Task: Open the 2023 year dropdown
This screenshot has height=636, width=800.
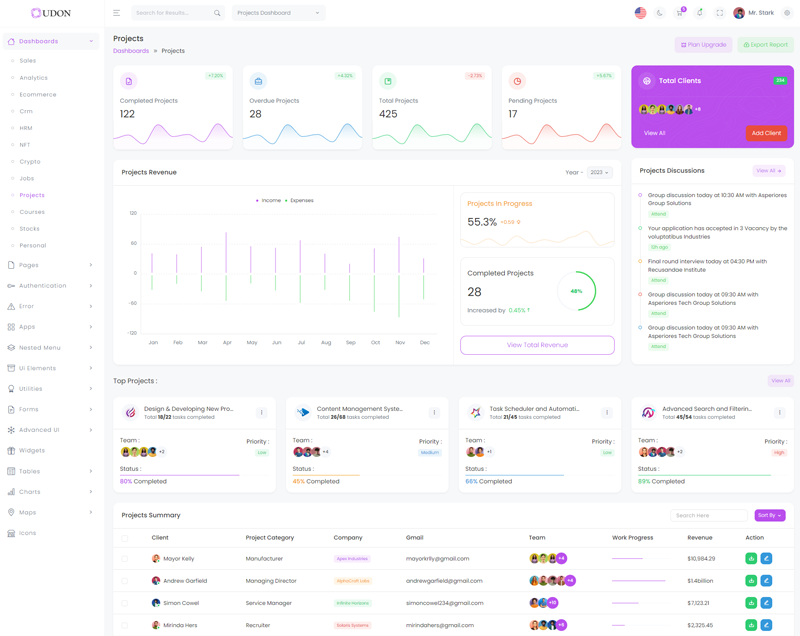Action: (599, 172)
